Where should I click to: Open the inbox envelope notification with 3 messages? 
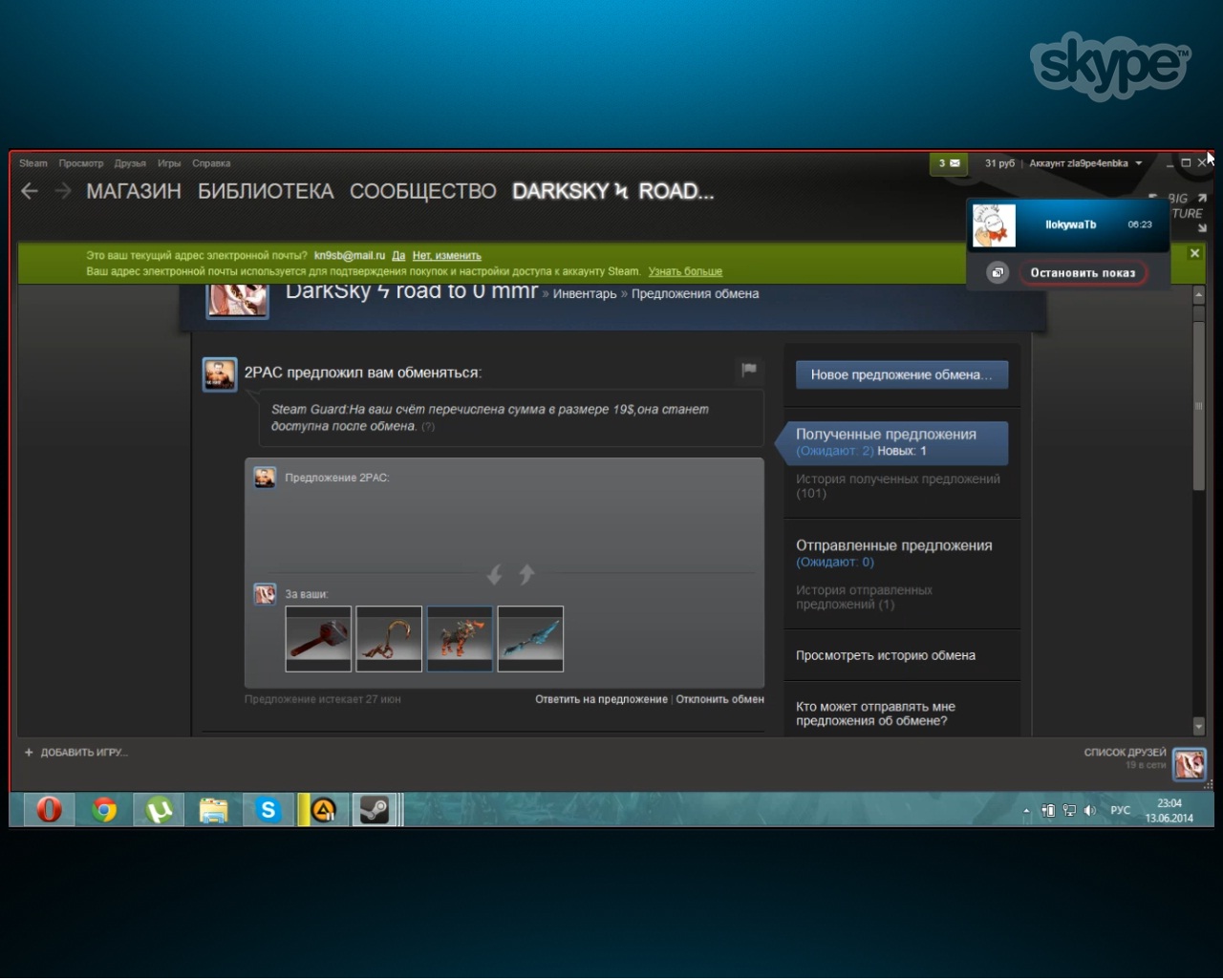click(949, 163)
